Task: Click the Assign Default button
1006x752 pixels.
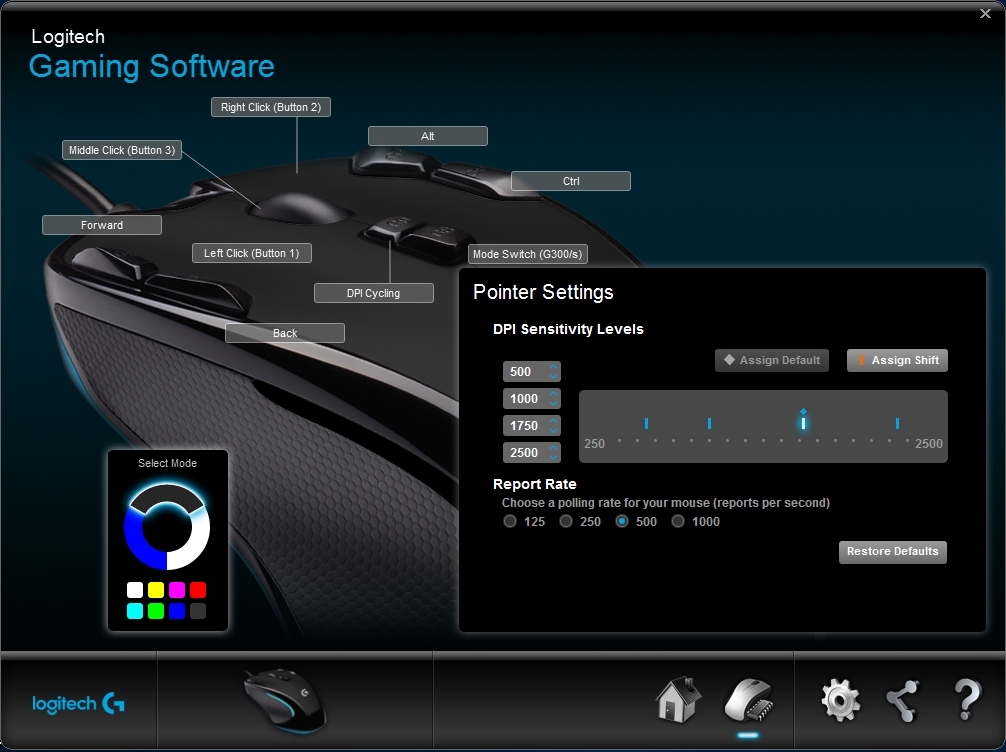Action: (772, 360)
